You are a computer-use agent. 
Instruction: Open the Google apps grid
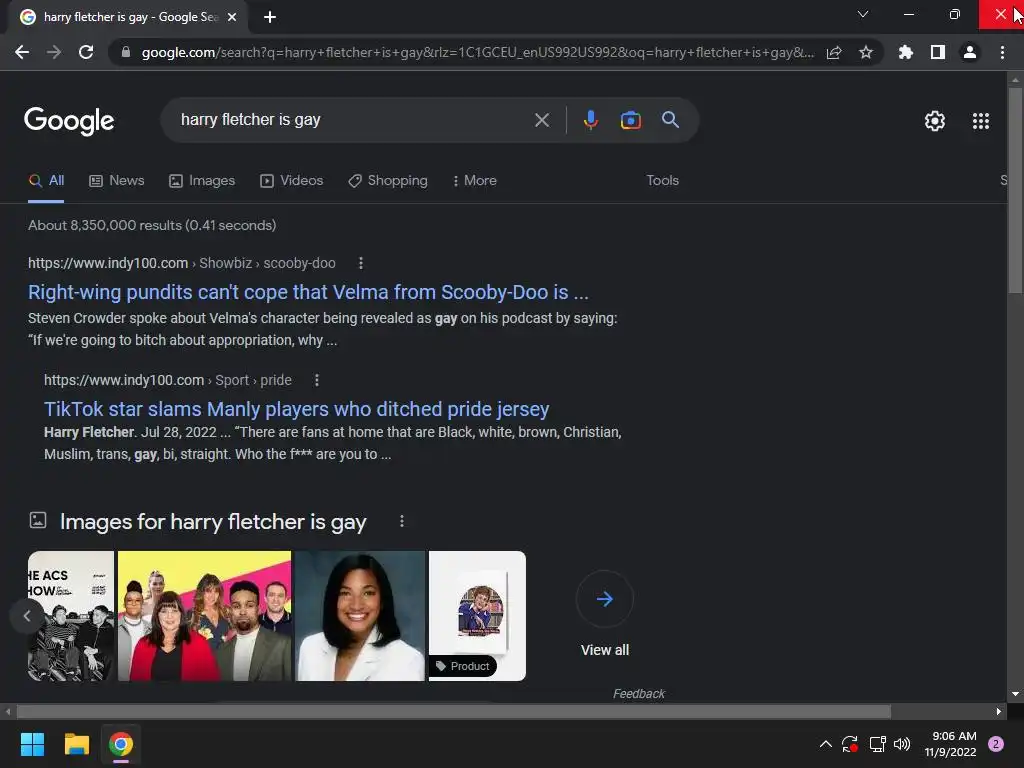(981, 121)
